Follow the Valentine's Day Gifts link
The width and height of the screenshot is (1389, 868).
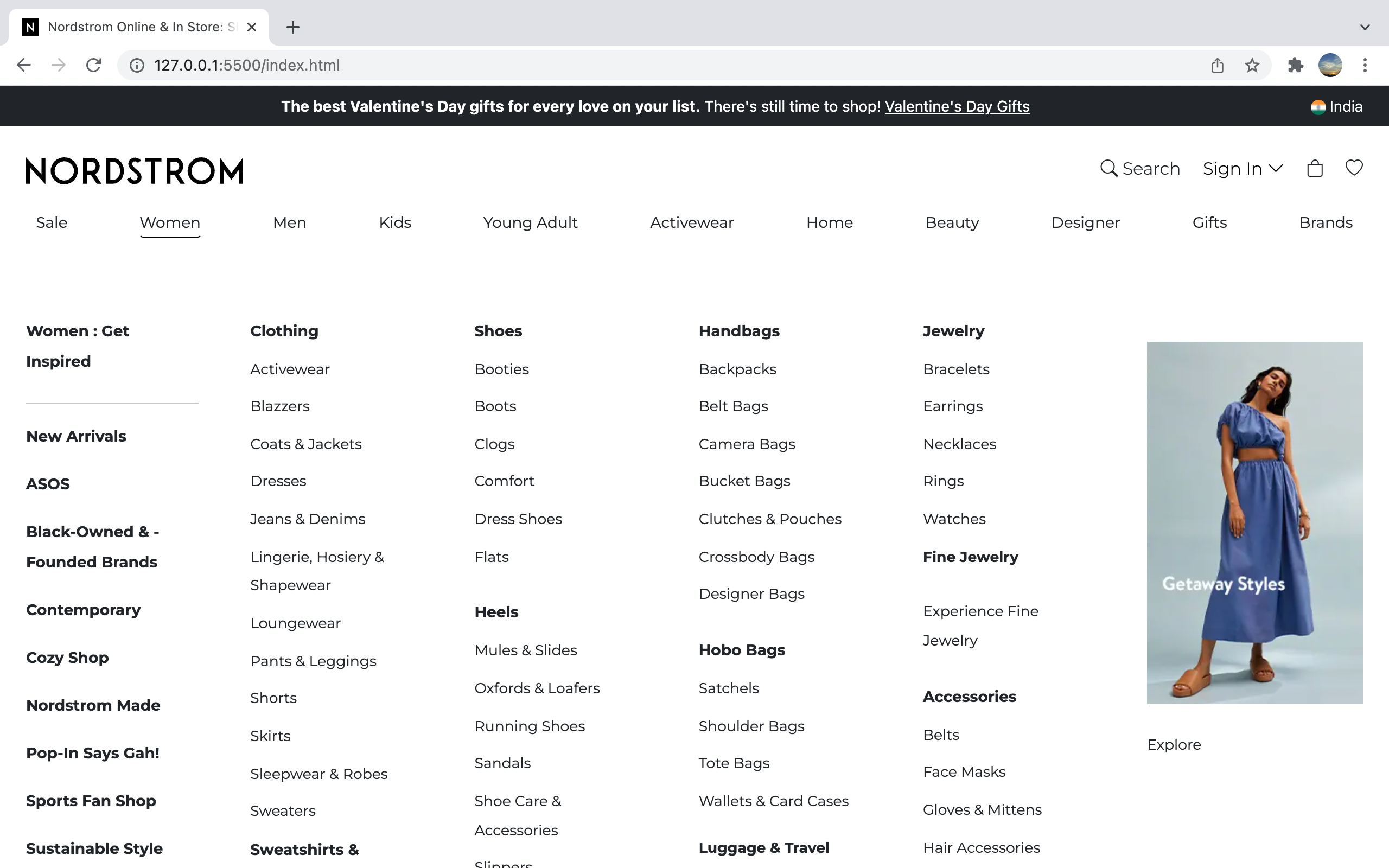957,106
